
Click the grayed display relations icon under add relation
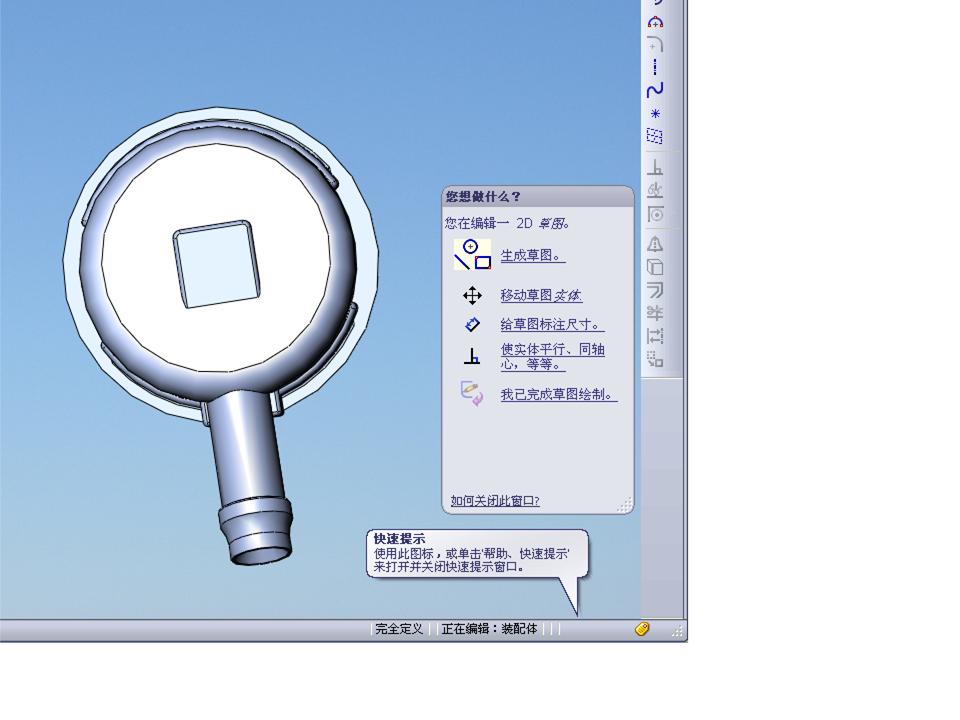655,190
